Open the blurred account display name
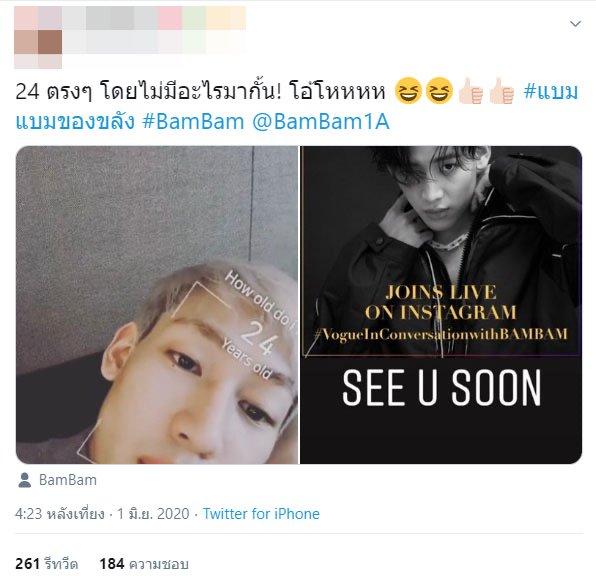Image resolution: width=596 pixels, height=576 pixels. pos(154,18)
